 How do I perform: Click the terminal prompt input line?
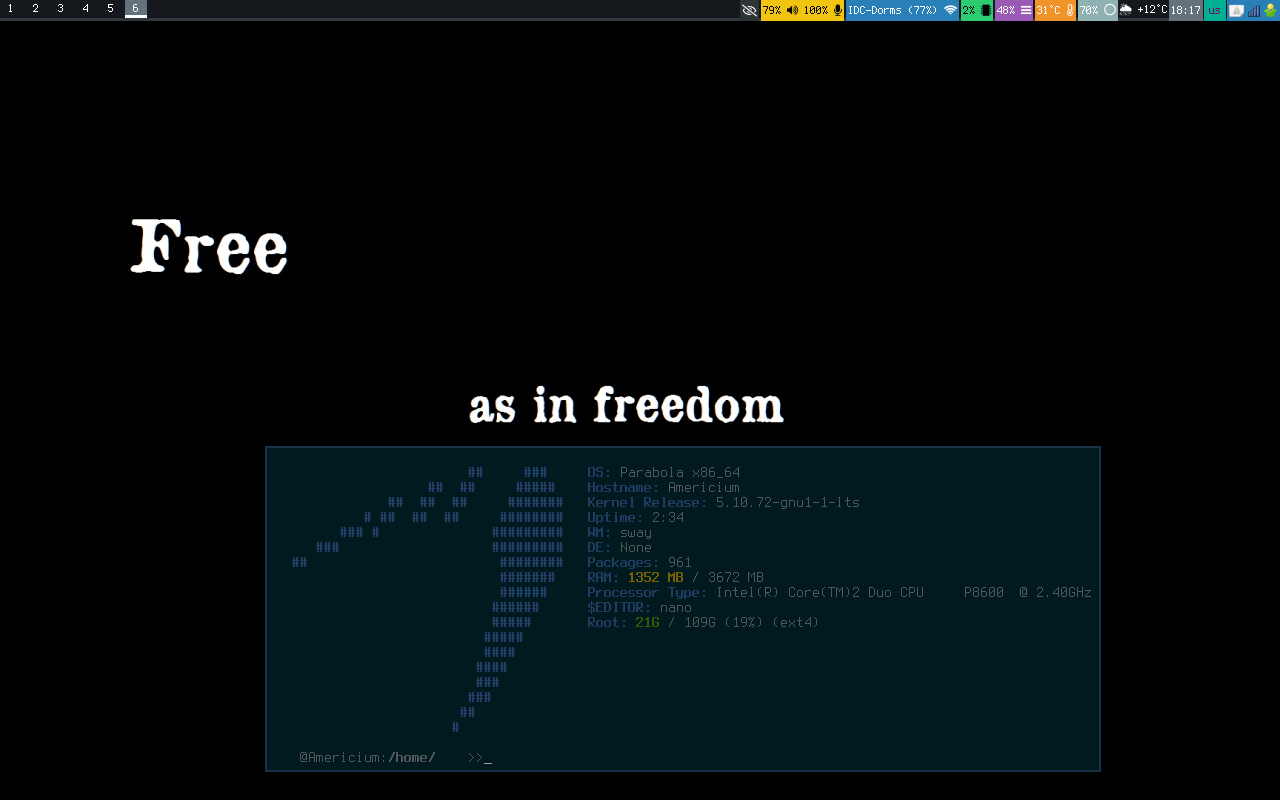(x=683, y=758)
